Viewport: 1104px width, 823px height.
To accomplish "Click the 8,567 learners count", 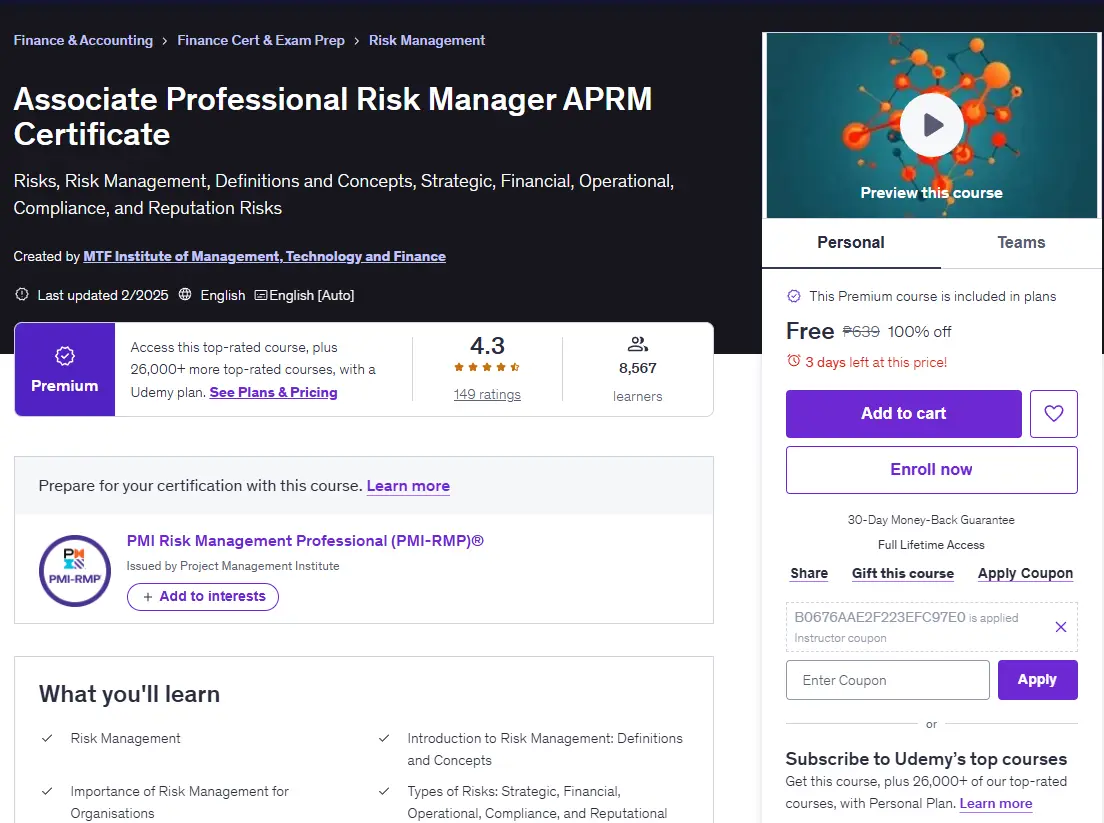I will (637, 368).
